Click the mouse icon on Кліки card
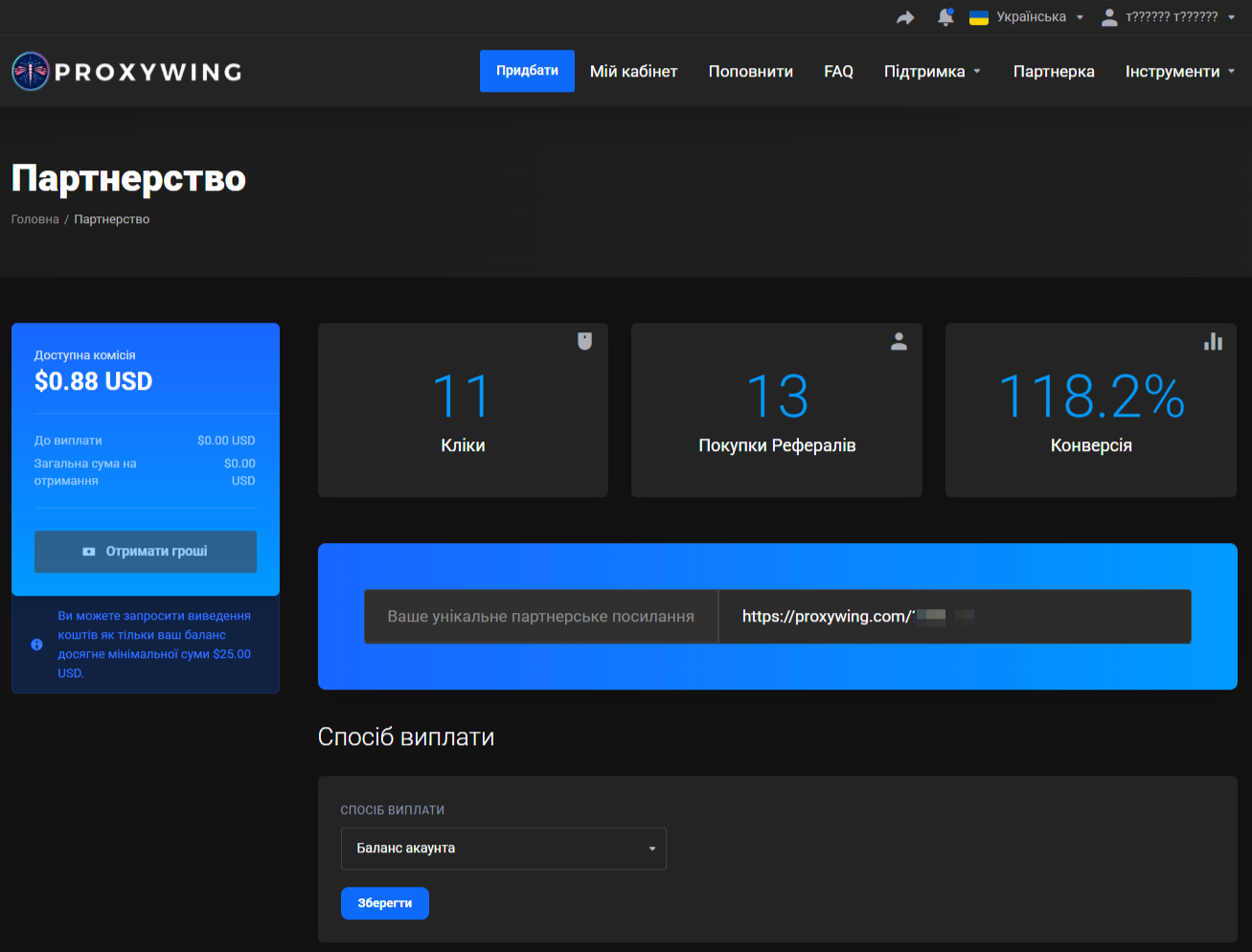 (x=584, y=341)
